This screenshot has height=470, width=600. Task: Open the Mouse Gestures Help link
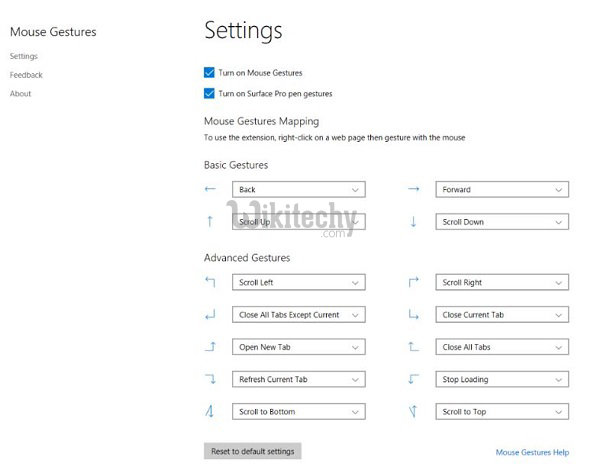532,452
